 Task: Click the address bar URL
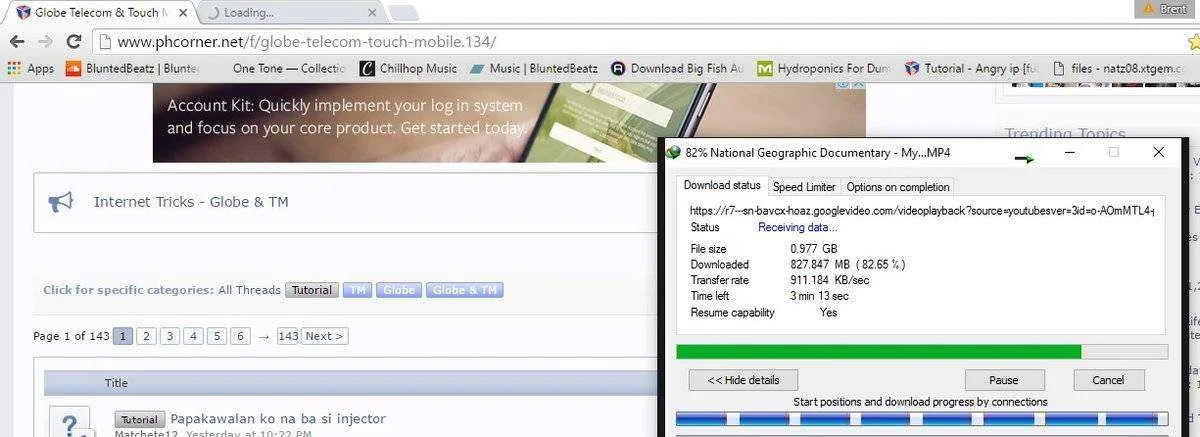[x=306, y=42]
